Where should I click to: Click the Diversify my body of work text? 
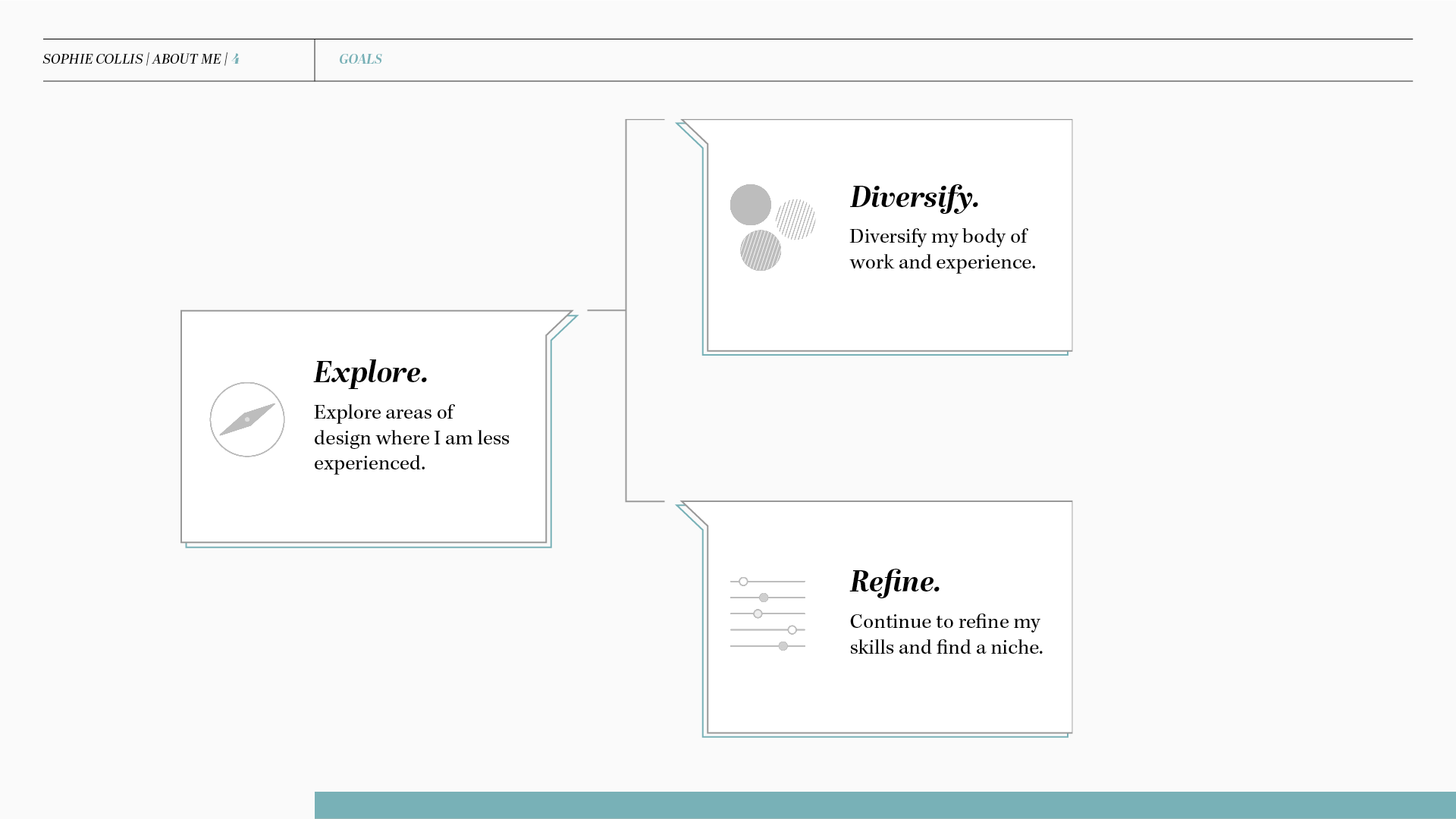pyautogui.click(x=942, y=249)
